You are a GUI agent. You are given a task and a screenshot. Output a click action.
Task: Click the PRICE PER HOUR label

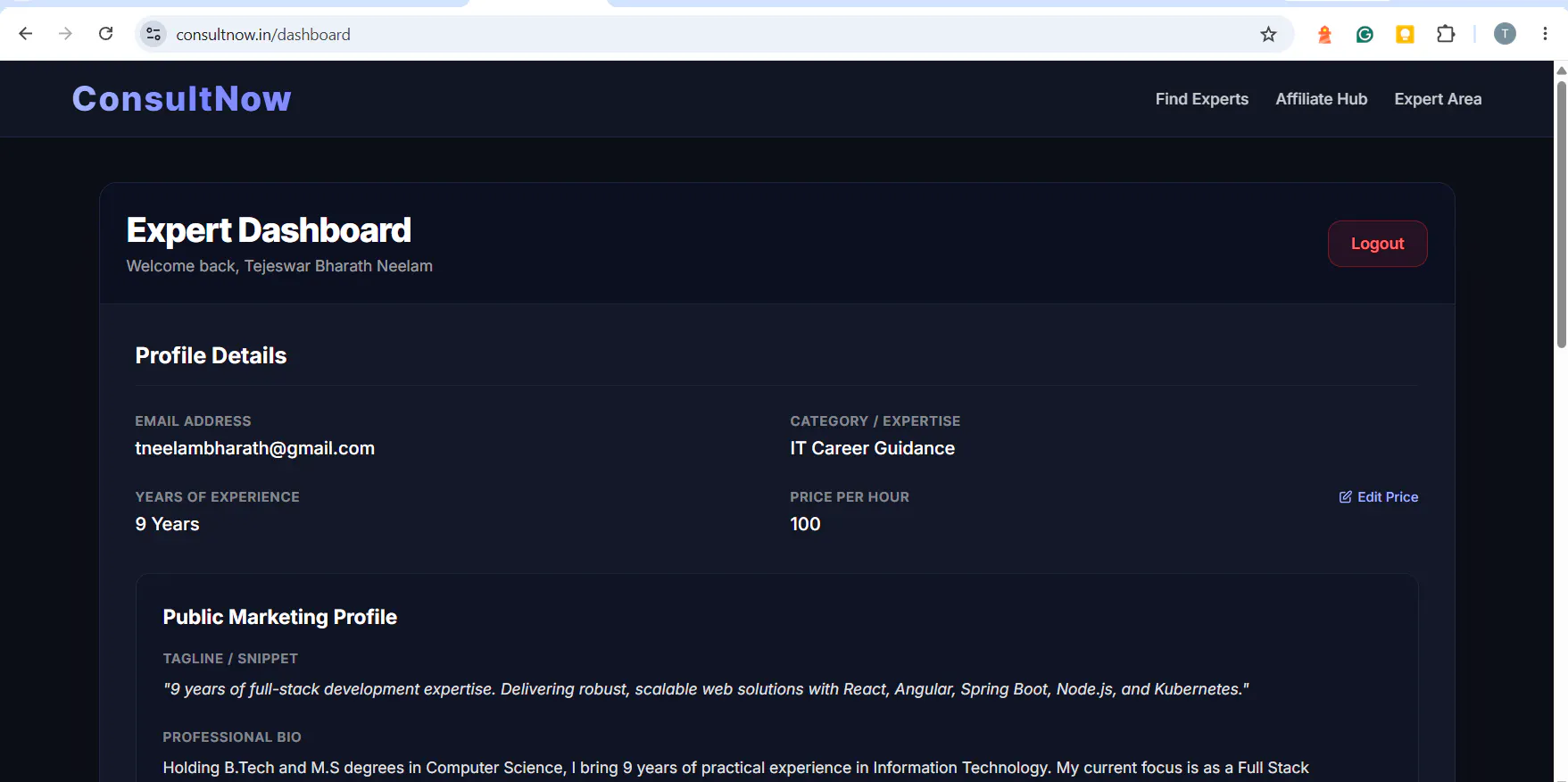point(849,497)
